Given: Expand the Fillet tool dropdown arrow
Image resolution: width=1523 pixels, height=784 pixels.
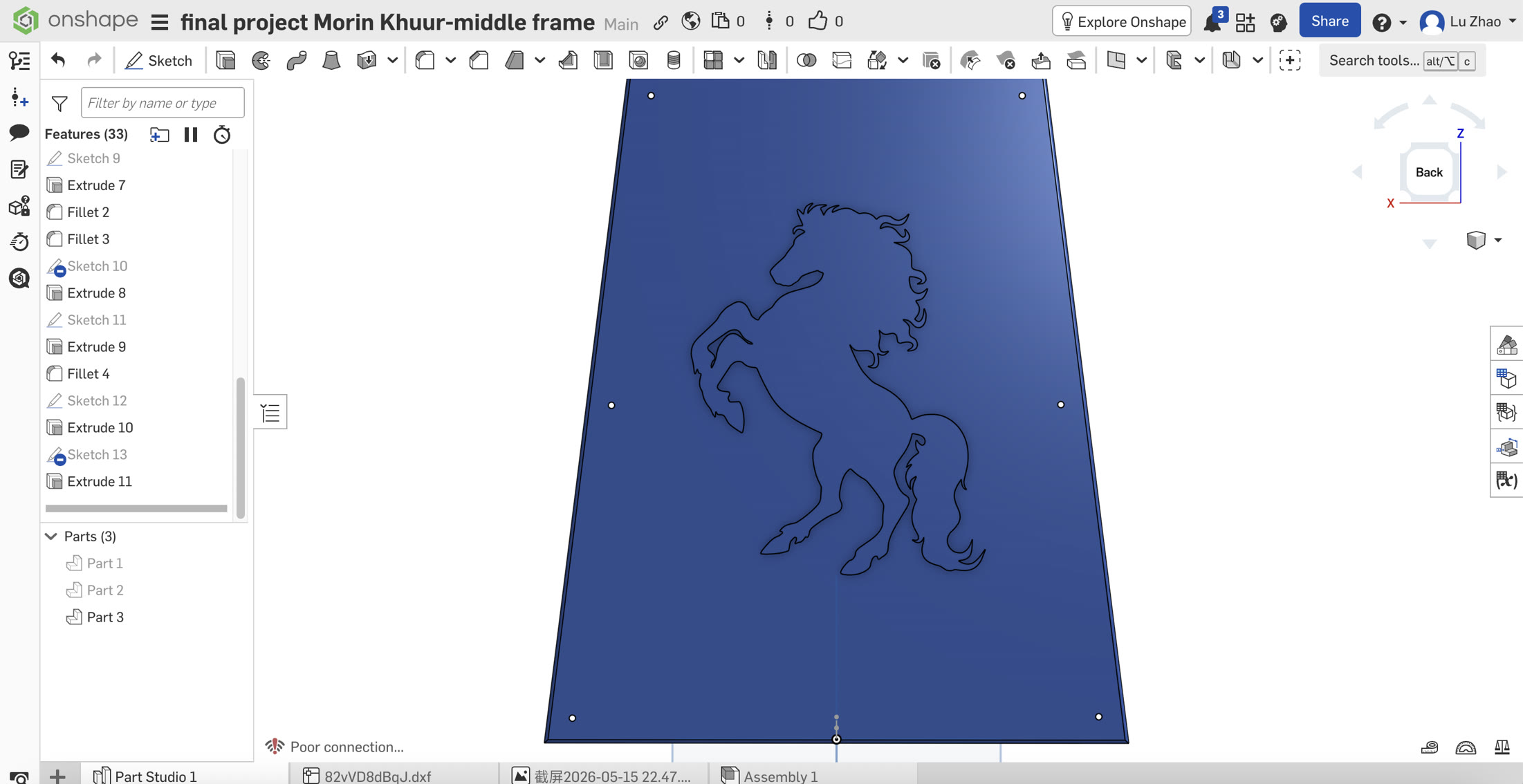Looking at the screenshot, I should coord(450,60).
